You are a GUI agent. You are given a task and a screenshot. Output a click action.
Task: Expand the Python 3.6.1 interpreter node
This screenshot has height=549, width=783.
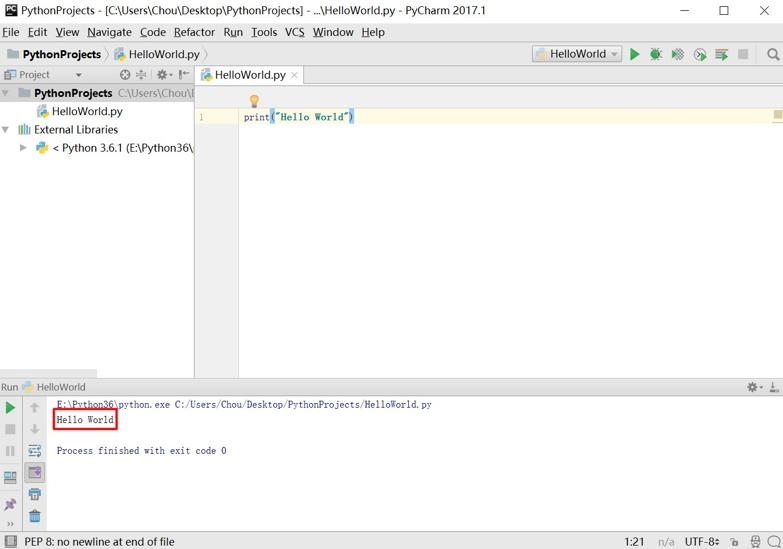click(23, 147)
